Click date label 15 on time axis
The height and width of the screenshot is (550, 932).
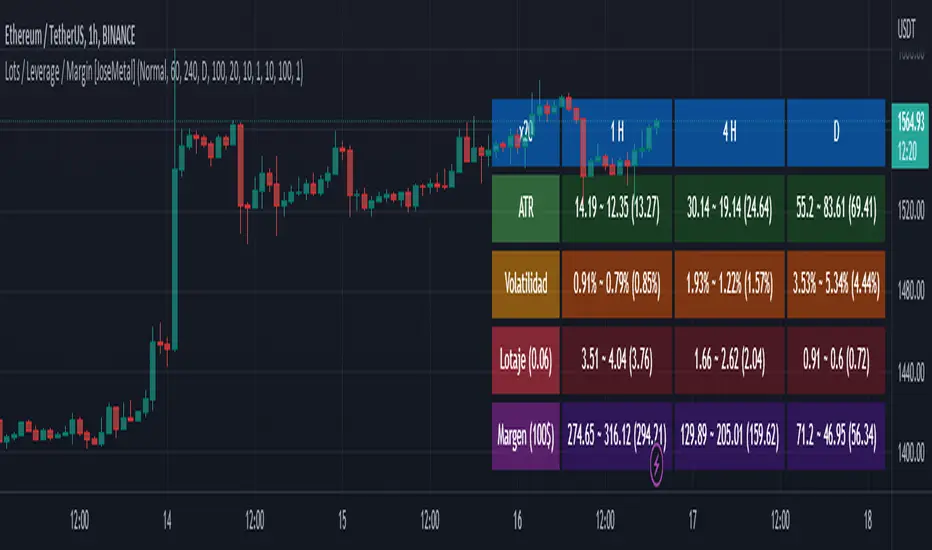click(x=342, y=521)
